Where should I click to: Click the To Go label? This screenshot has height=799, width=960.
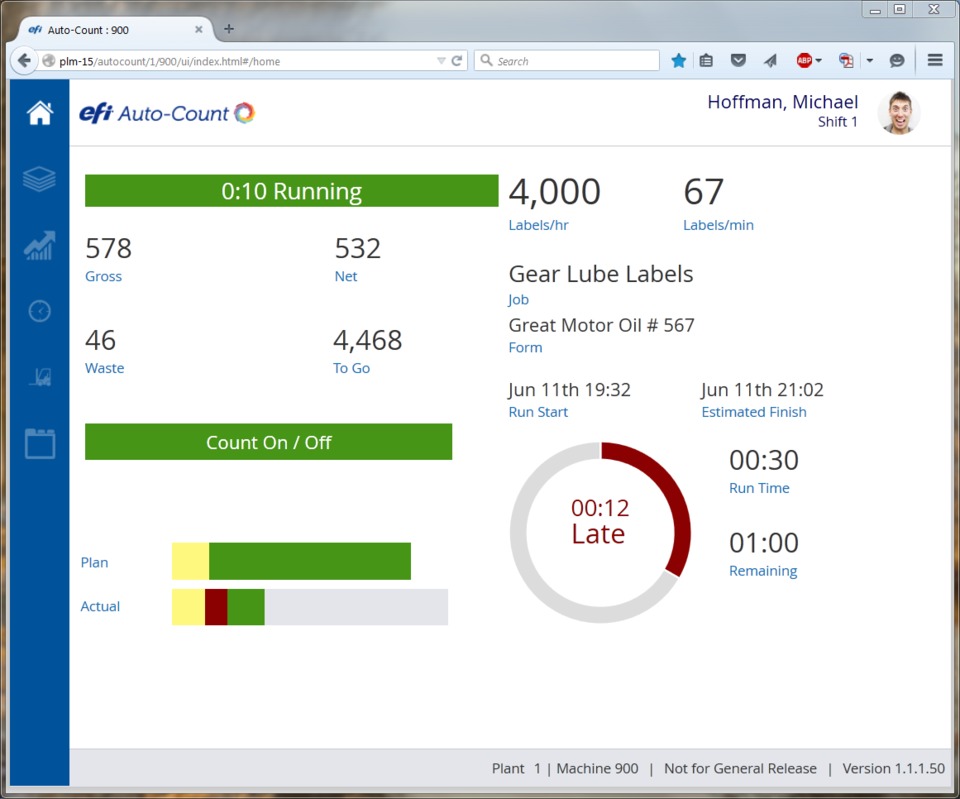(351, 368)
